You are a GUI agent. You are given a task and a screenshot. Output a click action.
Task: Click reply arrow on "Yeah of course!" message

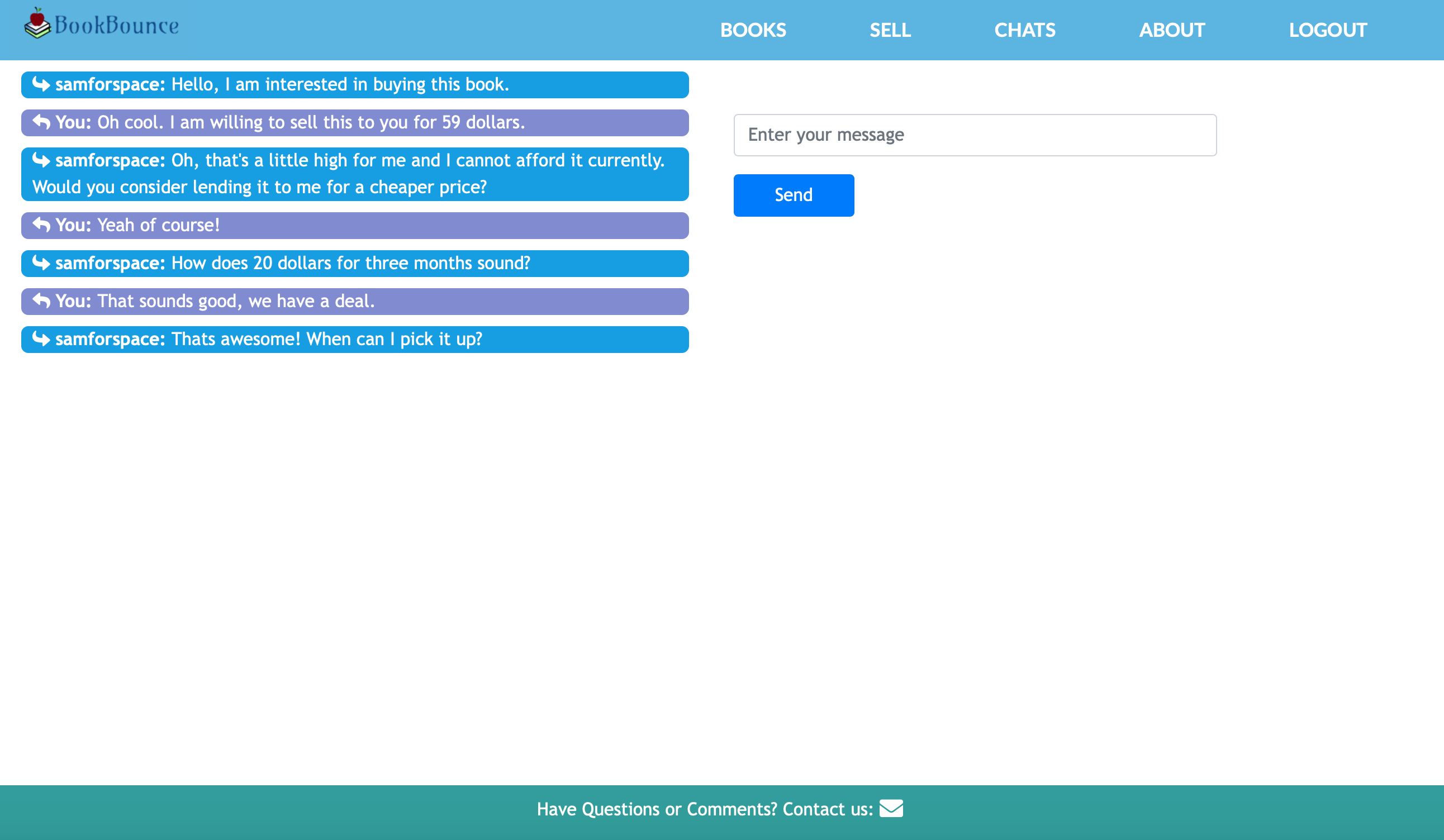pos(41,225)
